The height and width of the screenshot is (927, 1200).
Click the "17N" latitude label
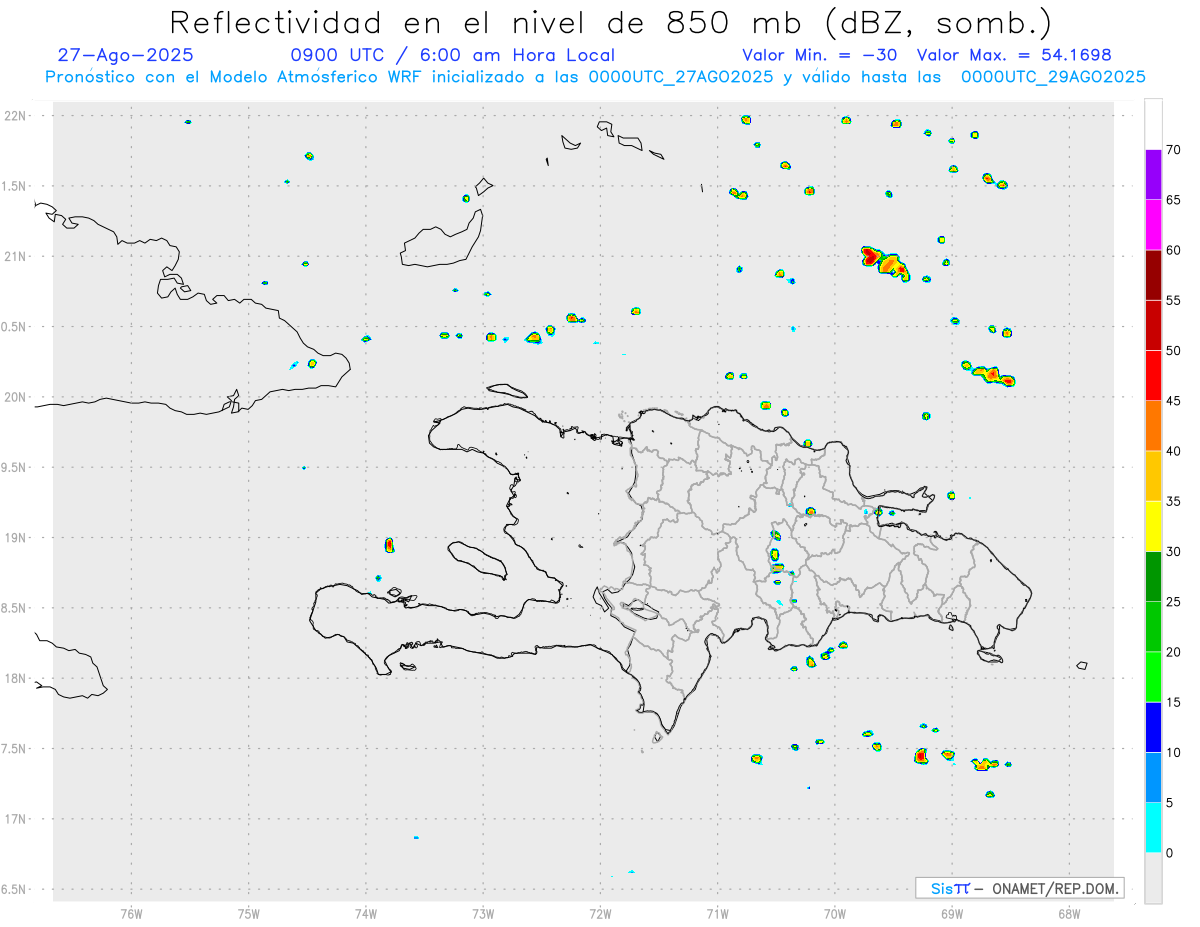pyautogui.click(x=17, y=819)
